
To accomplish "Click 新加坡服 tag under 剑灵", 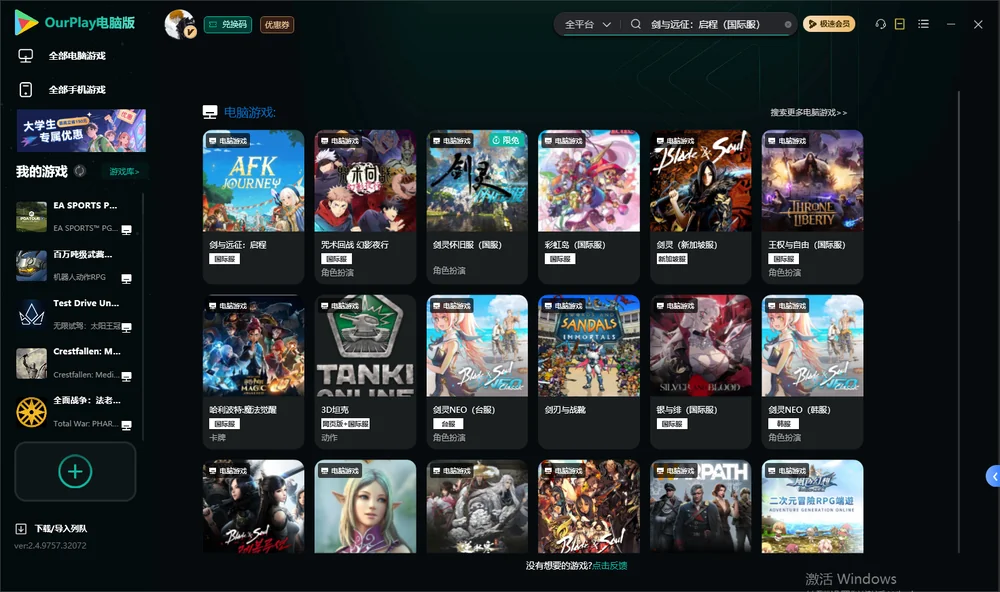I will click(x=672, y=259).
